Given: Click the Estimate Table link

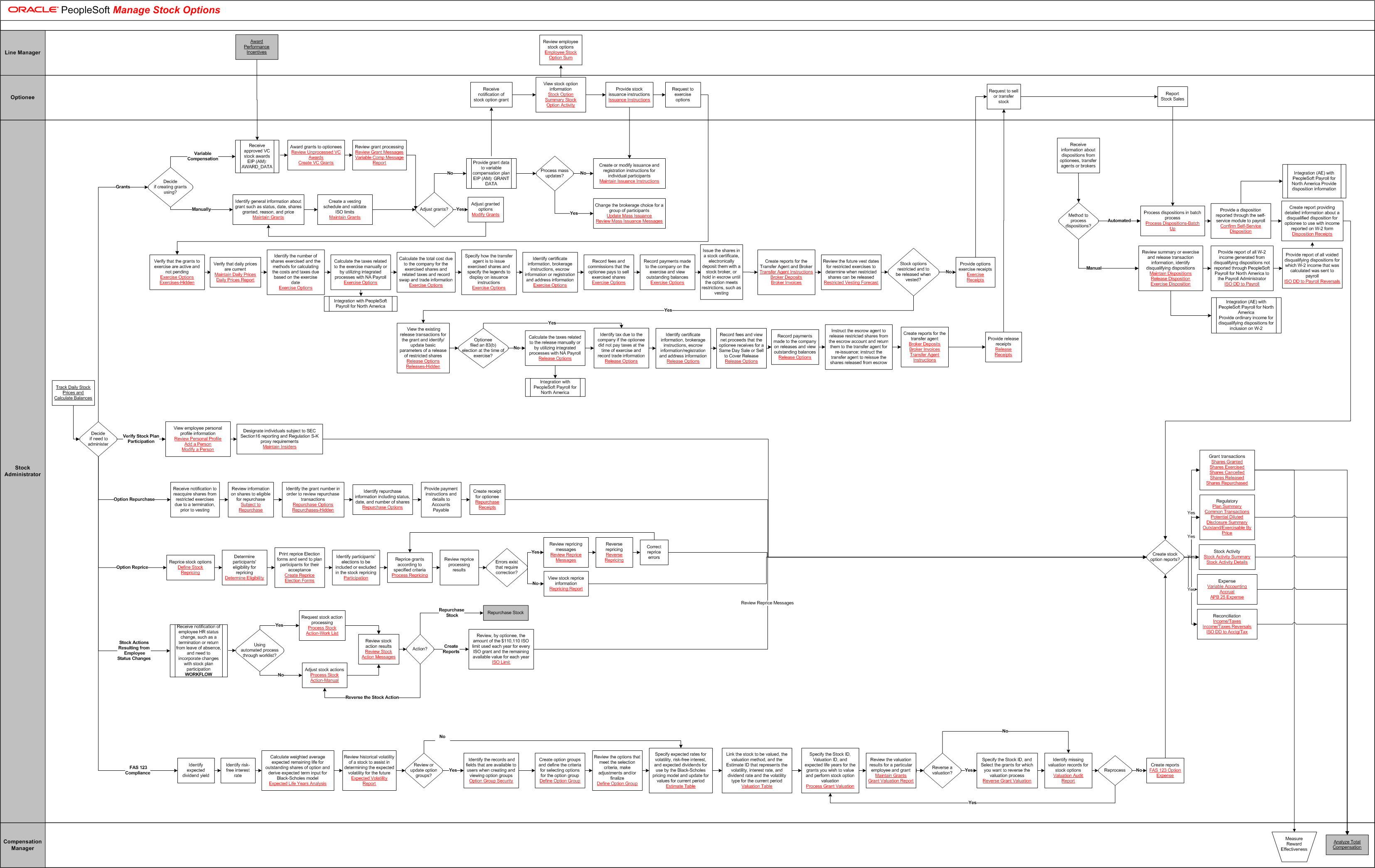Looking at the screenshot, I should (x=680, y=786).
